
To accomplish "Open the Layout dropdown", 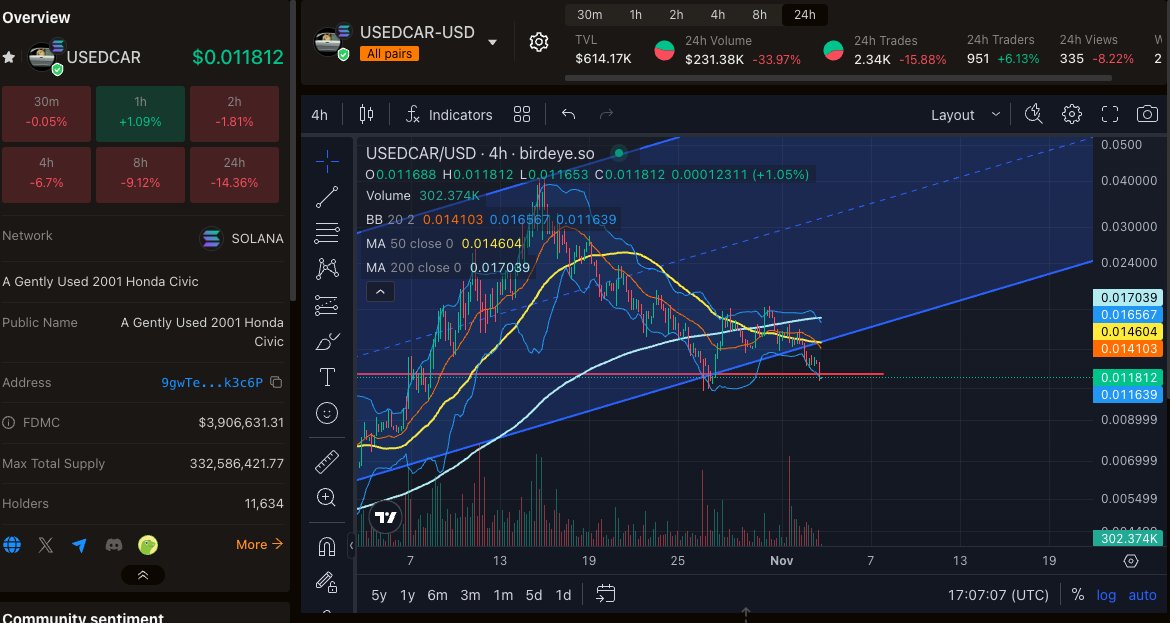I will click(965, 115).
